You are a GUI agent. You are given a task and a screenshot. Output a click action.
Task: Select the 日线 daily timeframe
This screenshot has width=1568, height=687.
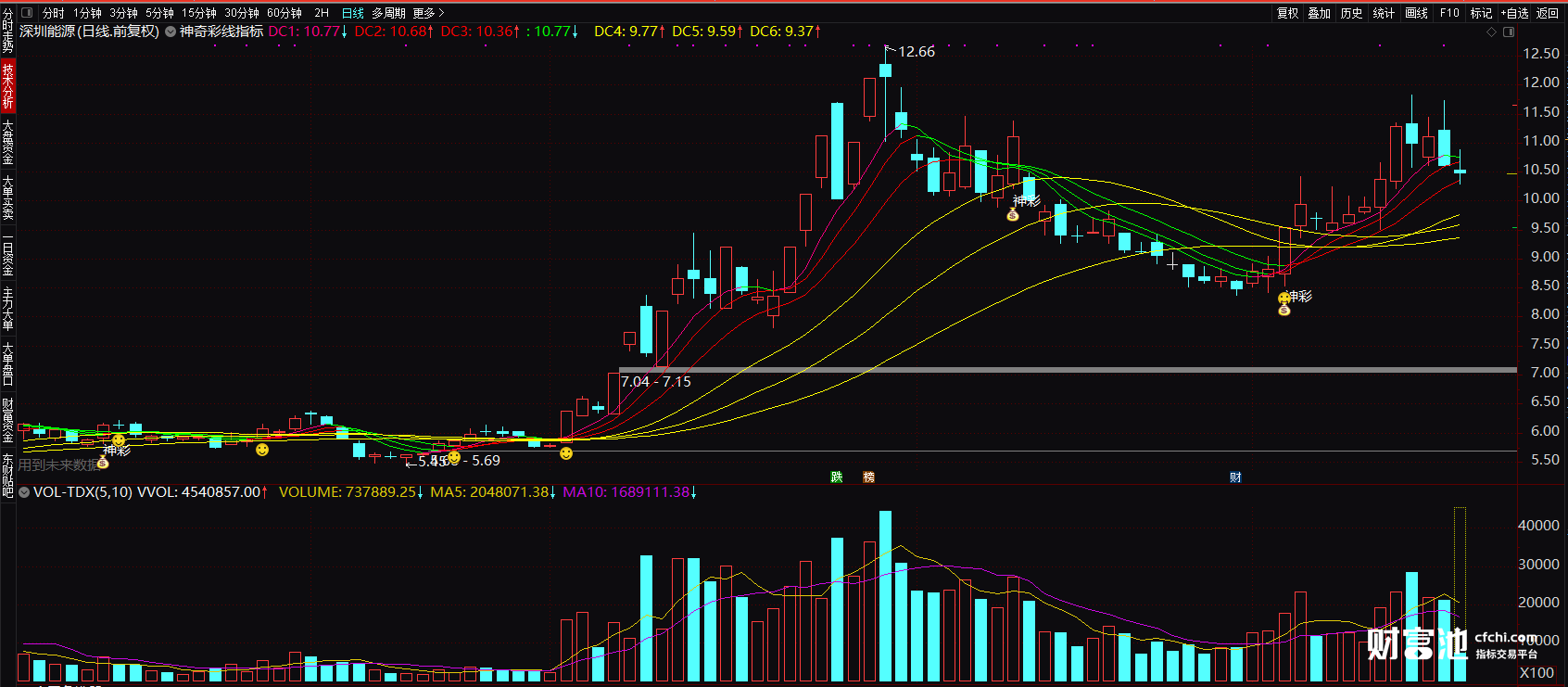coord(353,13)
